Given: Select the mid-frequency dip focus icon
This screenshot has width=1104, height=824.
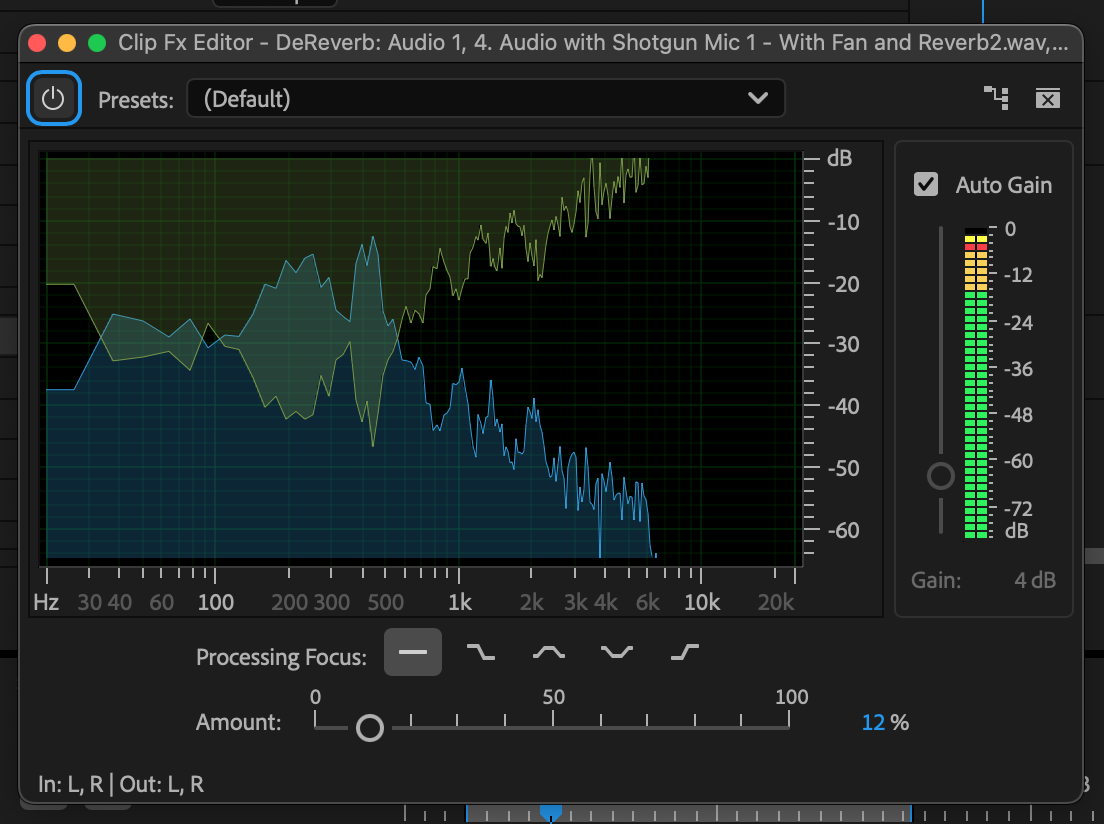Looking at the screenshot, I should click(617, 652).
